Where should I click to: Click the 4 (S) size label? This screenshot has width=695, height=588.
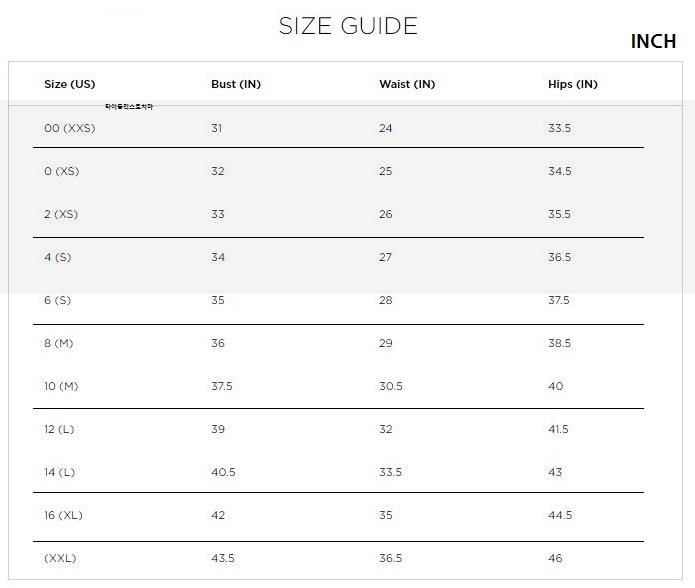click(x=58, y=258)
